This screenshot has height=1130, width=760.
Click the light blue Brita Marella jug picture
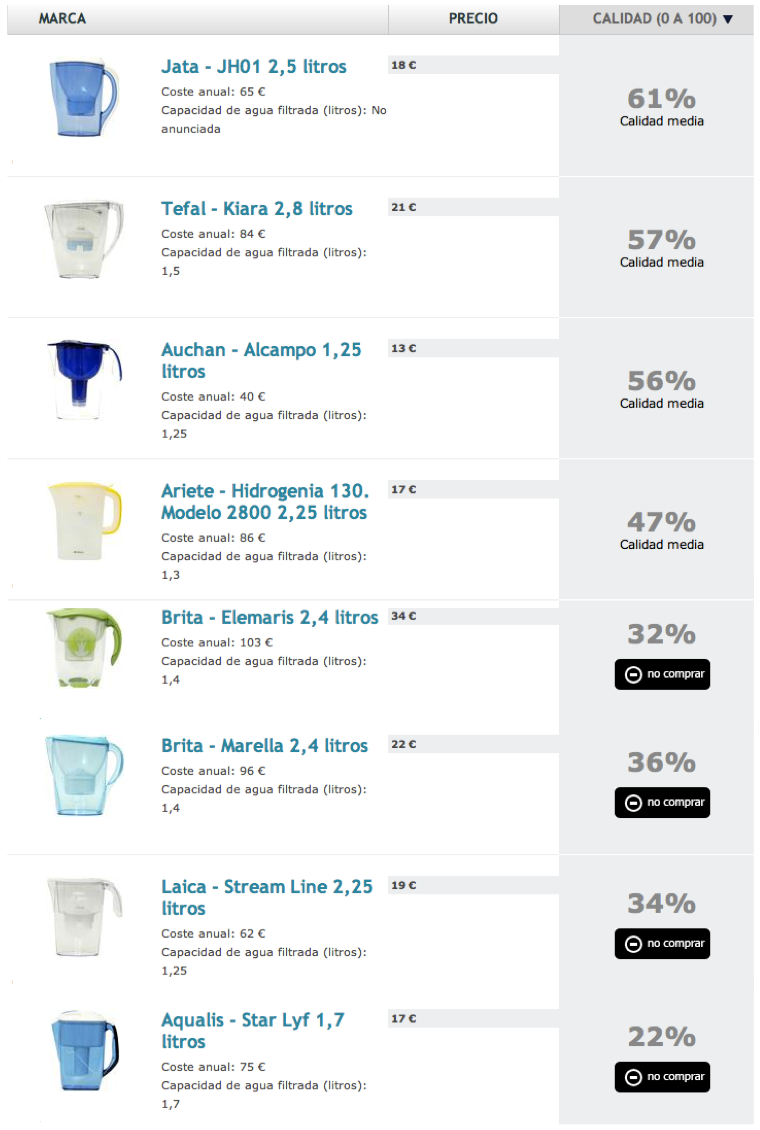tap(84, 775)
